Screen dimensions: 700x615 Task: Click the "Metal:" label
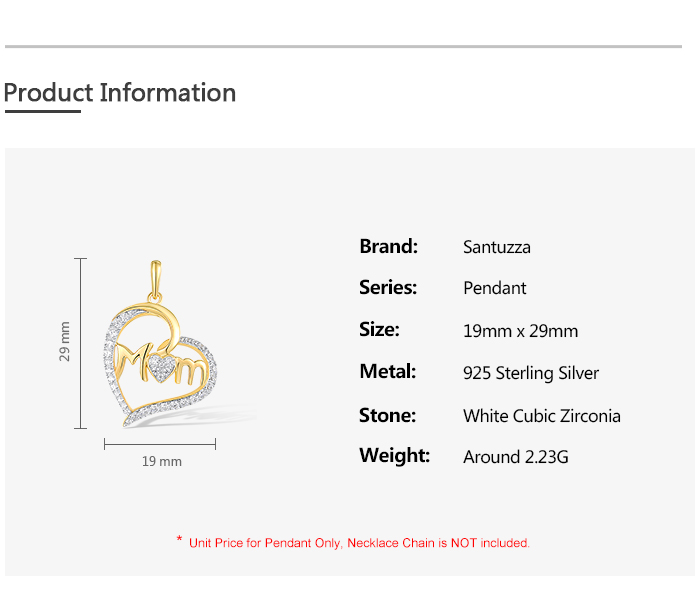(387, 372)
